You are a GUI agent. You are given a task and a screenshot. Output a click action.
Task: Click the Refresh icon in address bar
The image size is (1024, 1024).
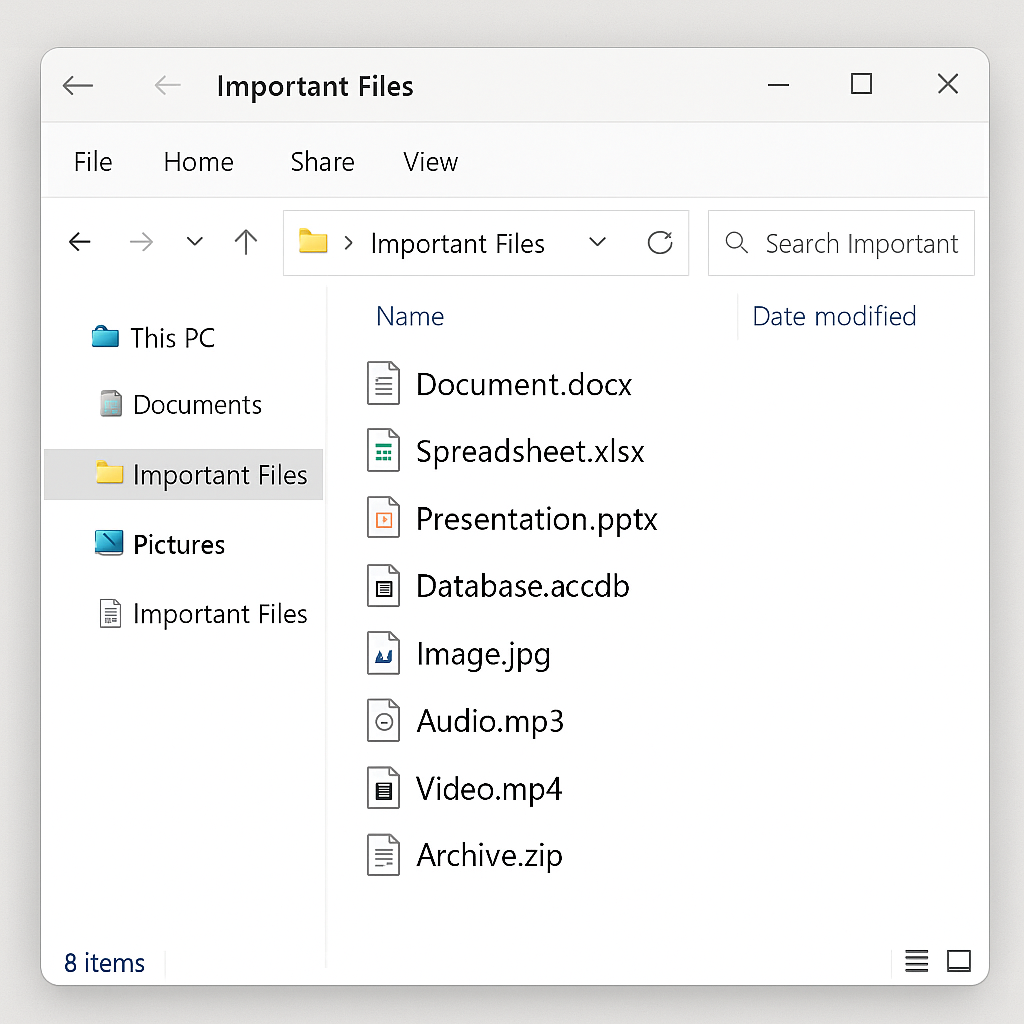660,243
